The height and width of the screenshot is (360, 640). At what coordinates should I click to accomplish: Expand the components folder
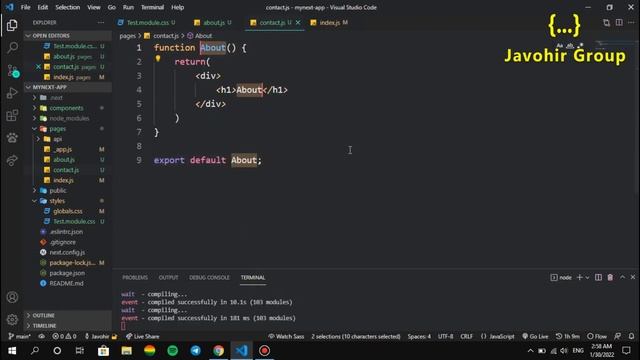66,108
